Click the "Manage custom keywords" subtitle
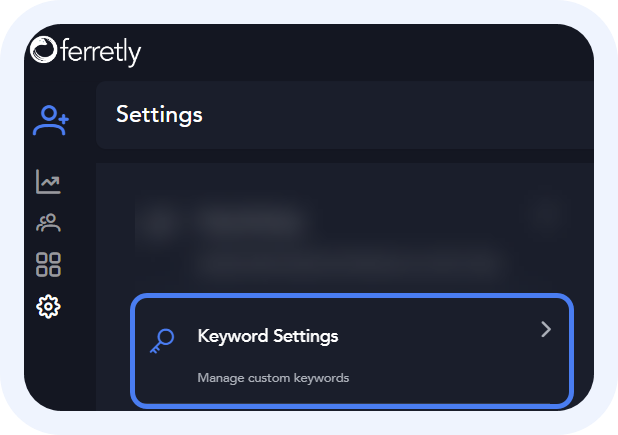 [x=273, y=378]
